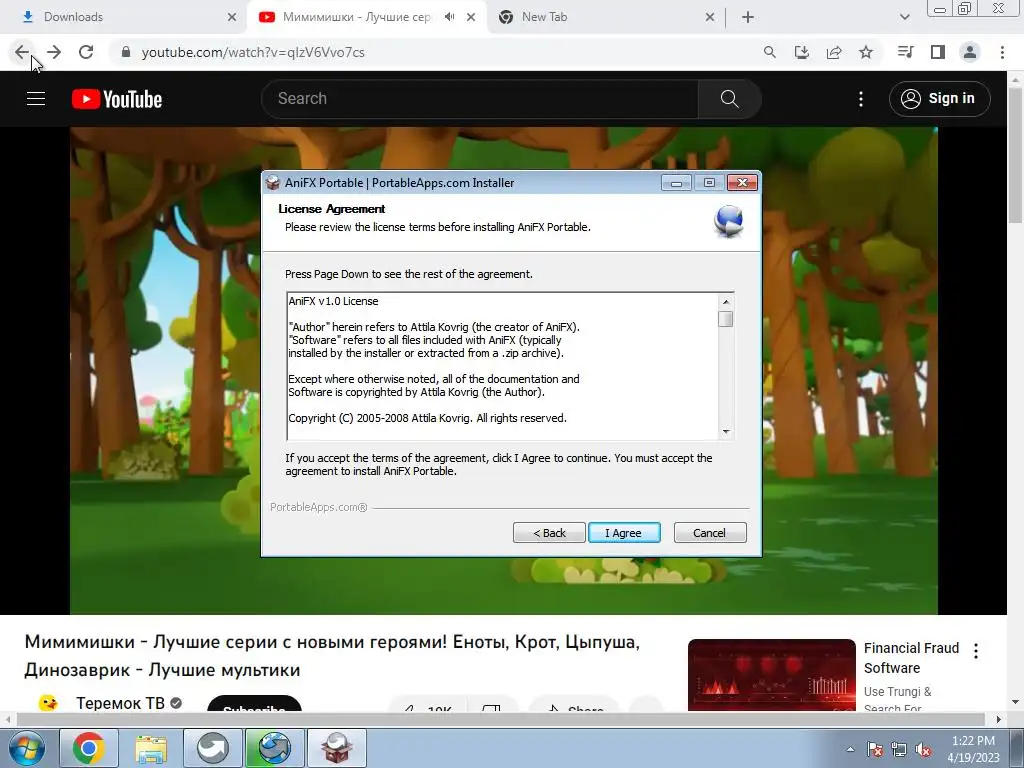Mute the YouTube tab audio icon
Screen dimensions: 1024x768
(449, 17)
